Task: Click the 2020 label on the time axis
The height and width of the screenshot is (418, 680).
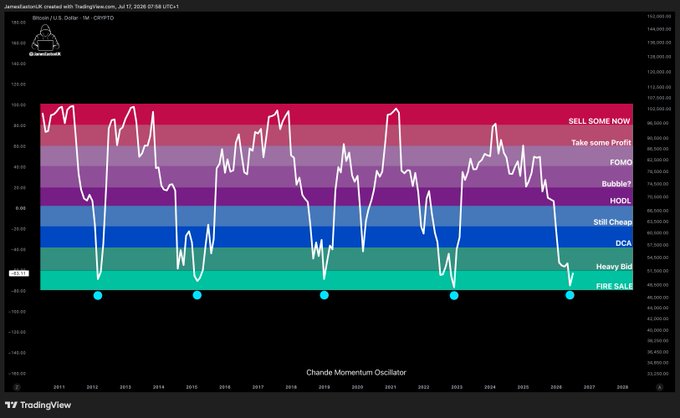Action: click(357, 387)
